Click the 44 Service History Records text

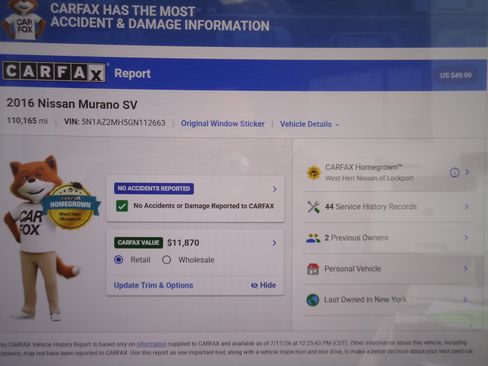click(371, 207)
